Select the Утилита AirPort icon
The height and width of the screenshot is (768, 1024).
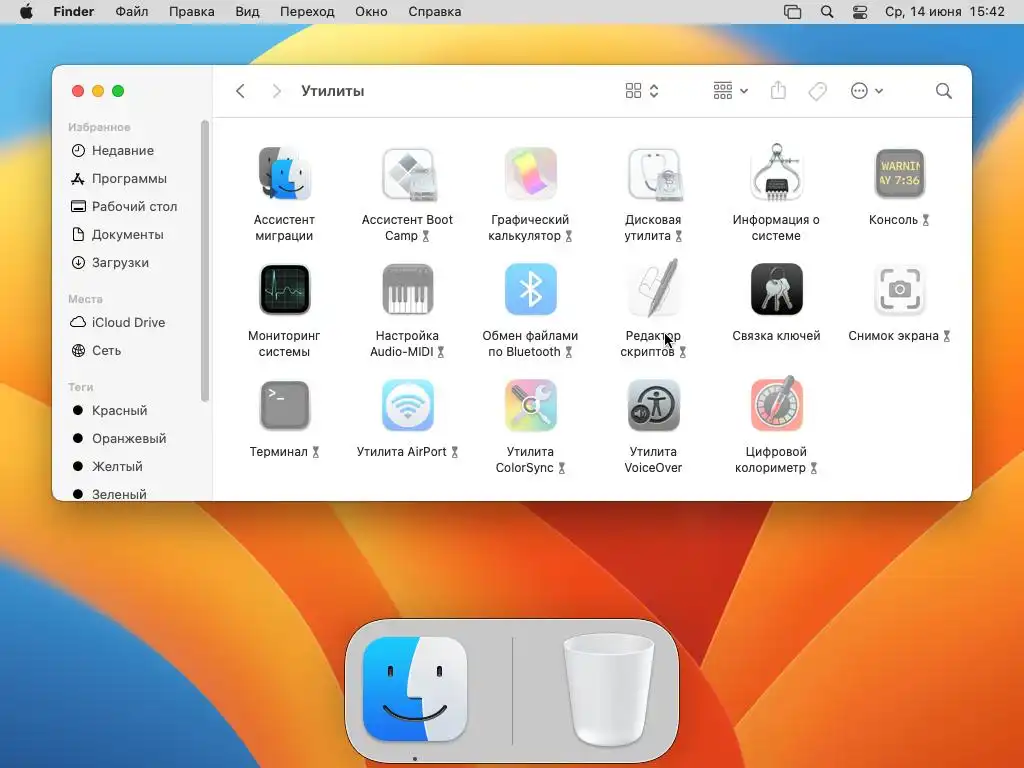pyautogui.click(x=408, y=406)
